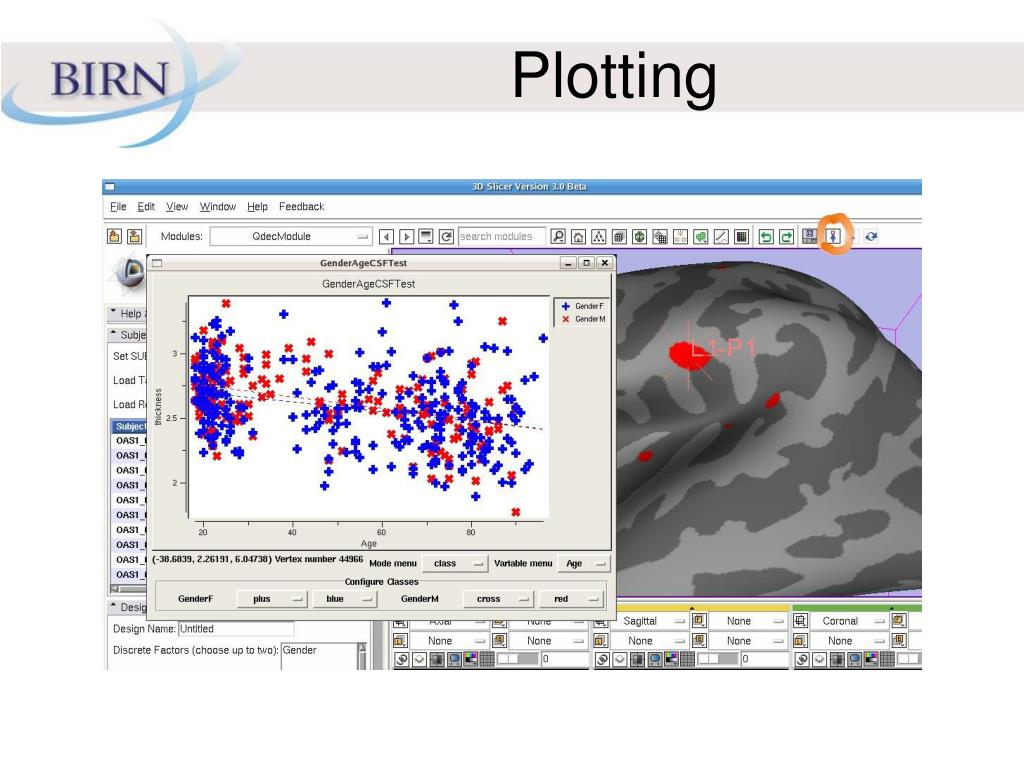Click subjects table left scroll arrow
Viewport: 1024px width, 768px height.
click(x=115, y=588)
